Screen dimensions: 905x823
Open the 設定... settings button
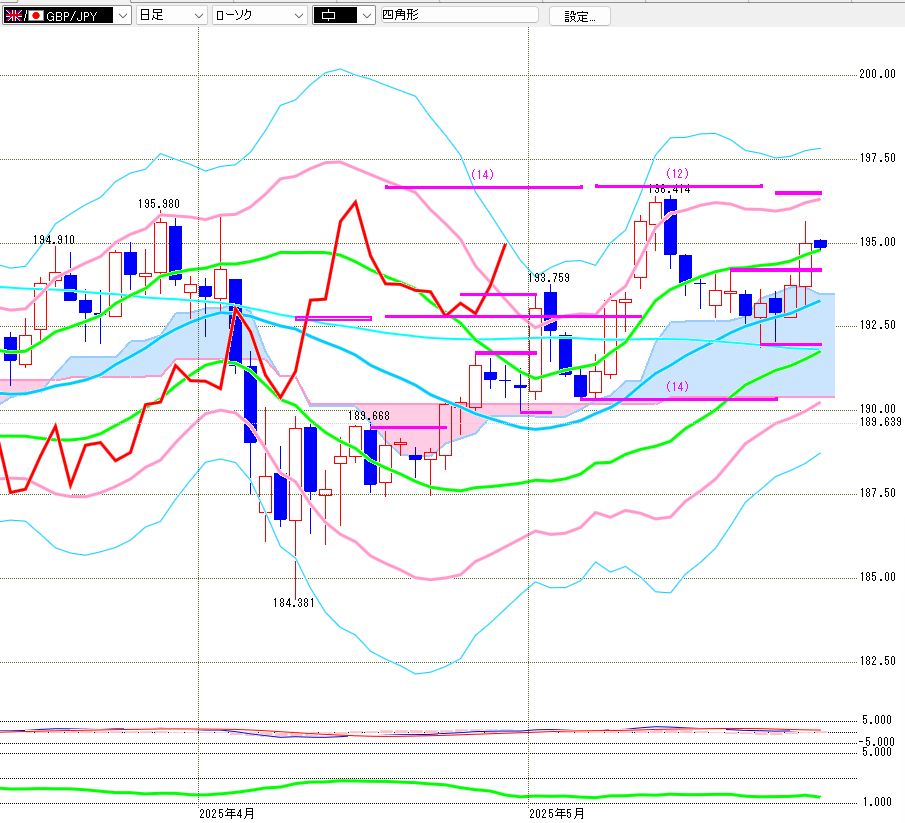[579, 16]
